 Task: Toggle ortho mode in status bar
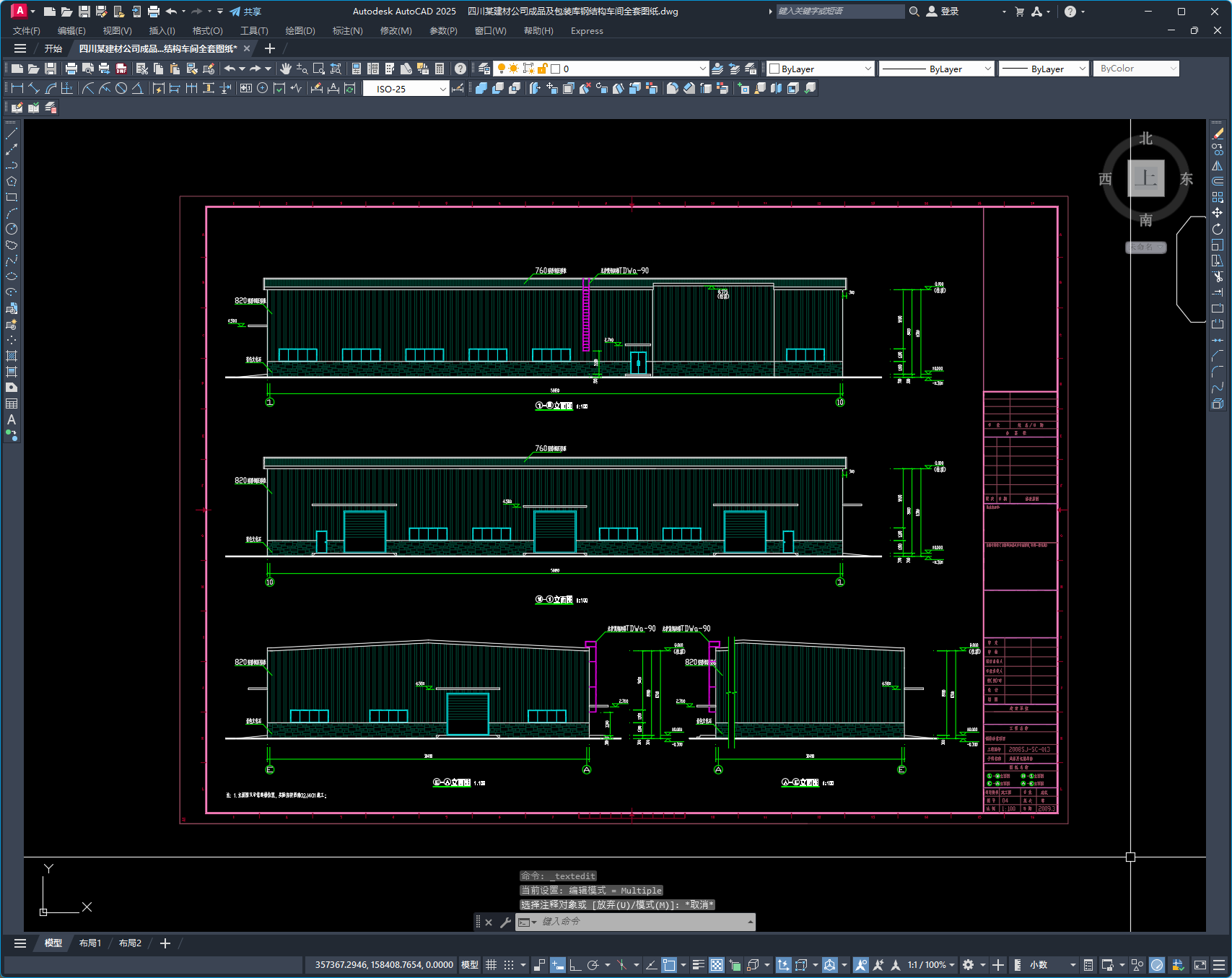pyautogui.click(x=575, y=965)
